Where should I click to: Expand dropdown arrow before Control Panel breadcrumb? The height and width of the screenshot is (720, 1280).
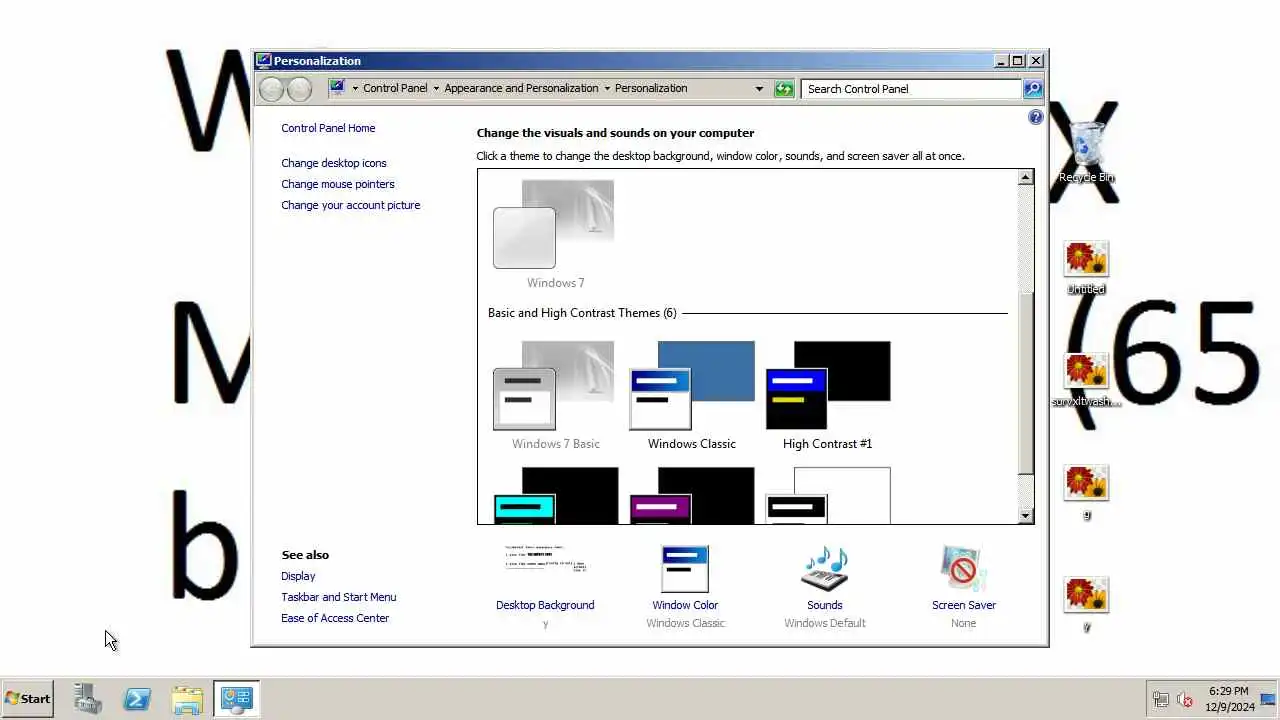(x=355, y=88)
